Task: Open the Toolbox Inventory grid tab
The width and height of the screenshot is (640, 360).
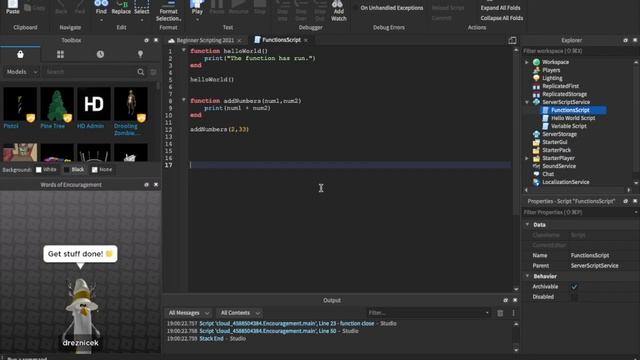Action: (60, 54)
